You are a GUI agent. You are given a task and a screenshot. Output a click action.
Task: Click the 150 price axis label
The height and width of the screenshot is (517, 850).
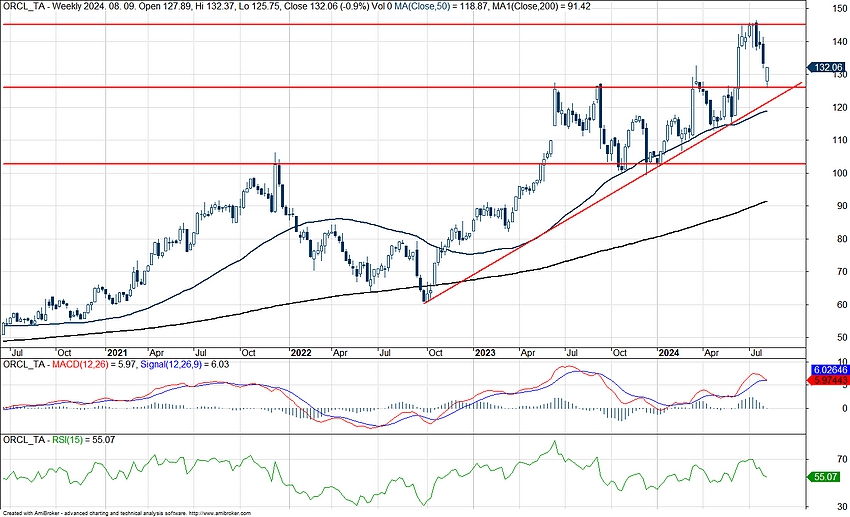coord(841,9)
